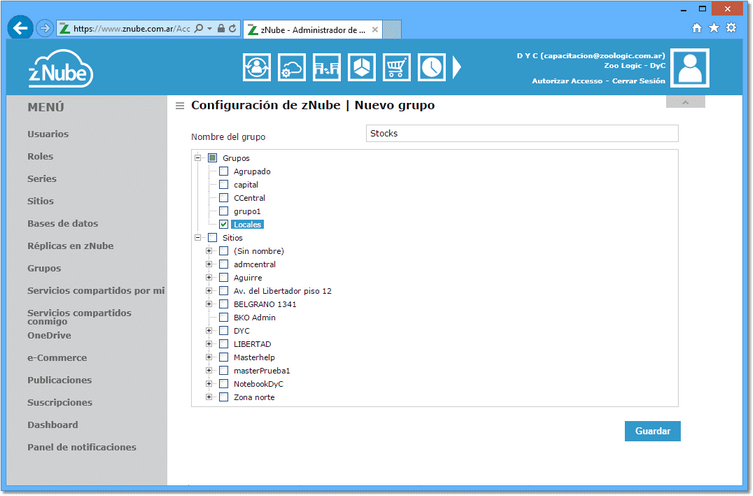Click the Nombre del grupo text field
This screenshot has width=753, height=496.
click(522, 133)
